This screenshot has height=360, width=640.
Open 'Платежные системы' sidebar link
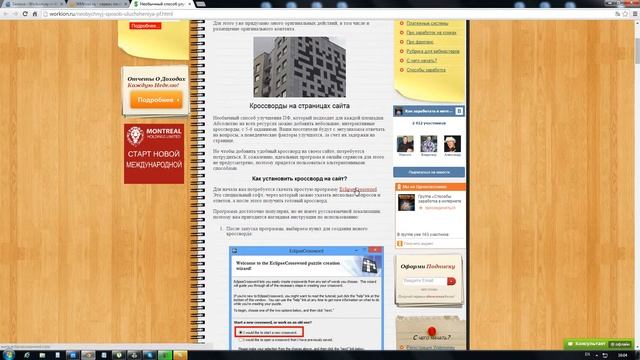tap(427, 23)
